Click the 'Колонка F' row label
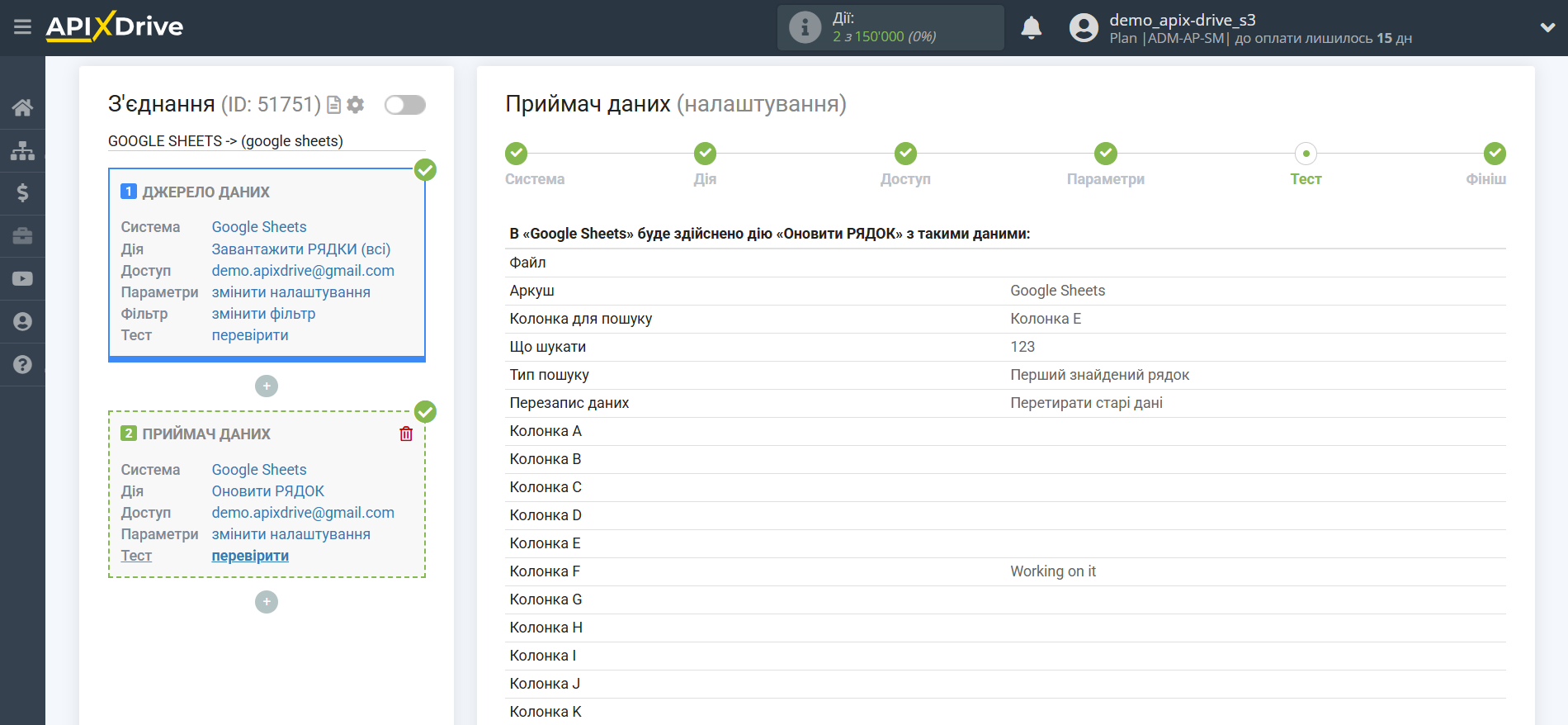Image resolution: width=1568 pixels, height=725 pixels. pos(545,571)
